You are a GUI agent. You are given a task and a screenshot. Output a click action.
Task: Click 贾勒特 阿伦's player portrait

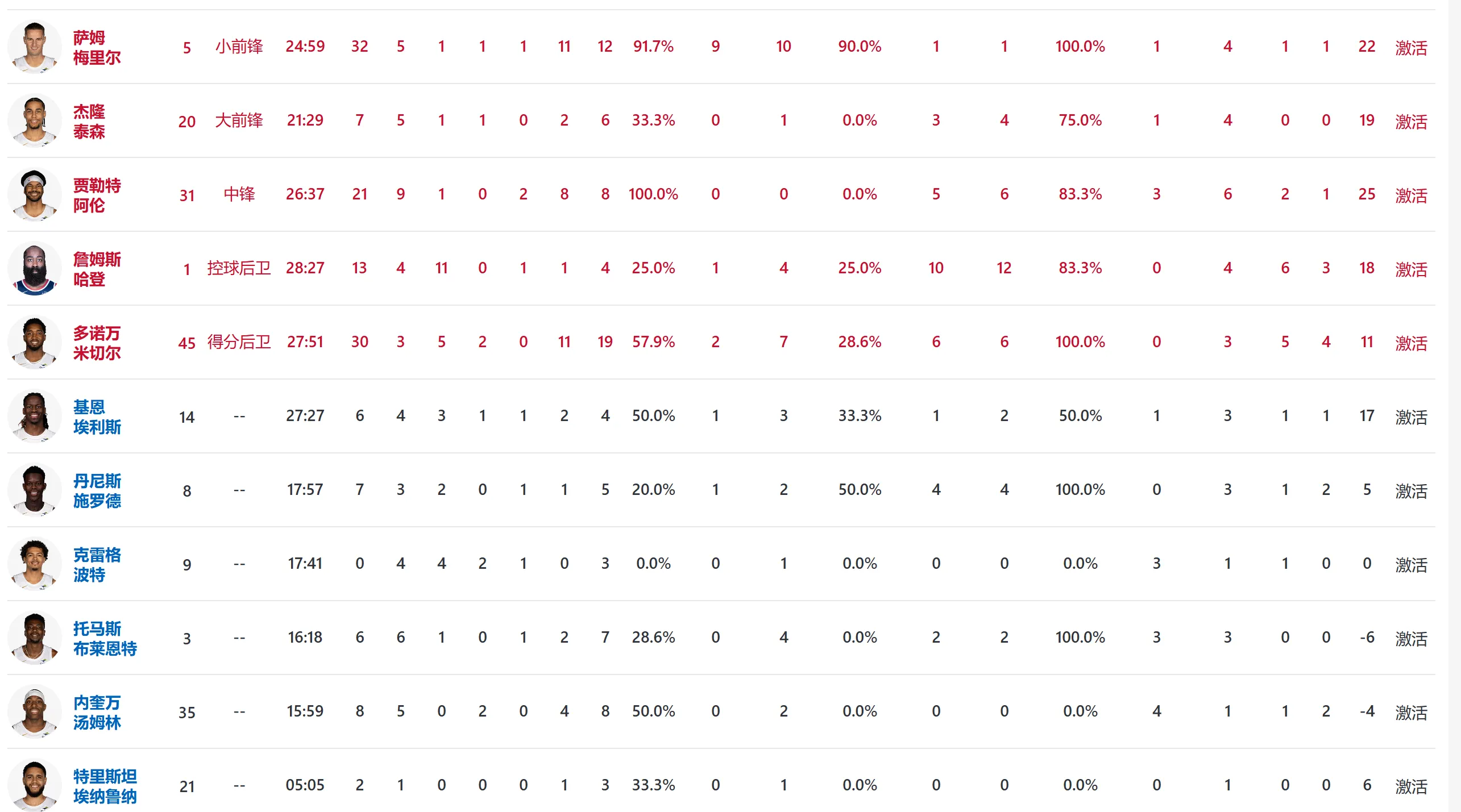34,194
